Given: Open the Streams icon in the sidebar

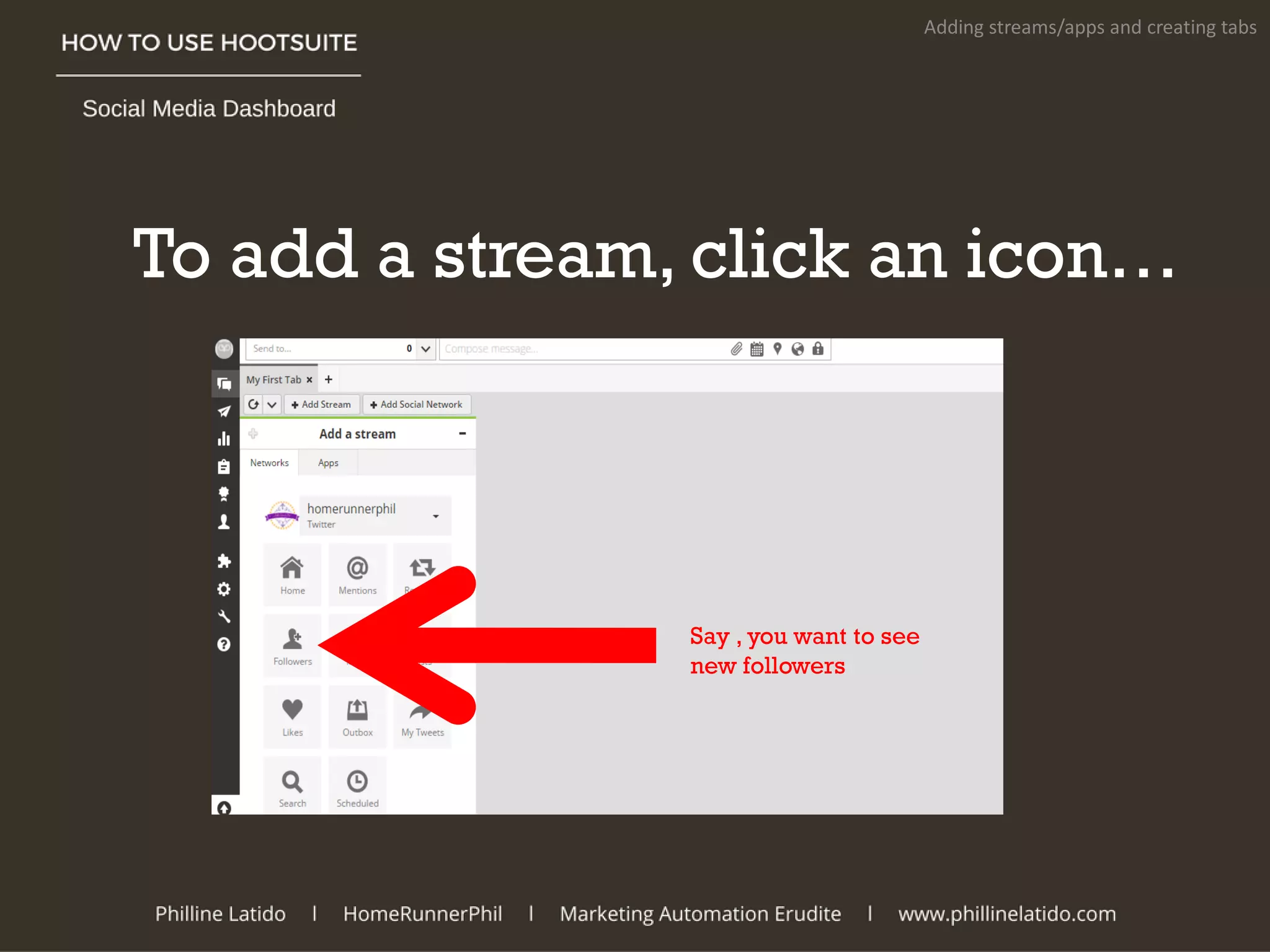Looking at the screenshot, I should tap(224, 384).
